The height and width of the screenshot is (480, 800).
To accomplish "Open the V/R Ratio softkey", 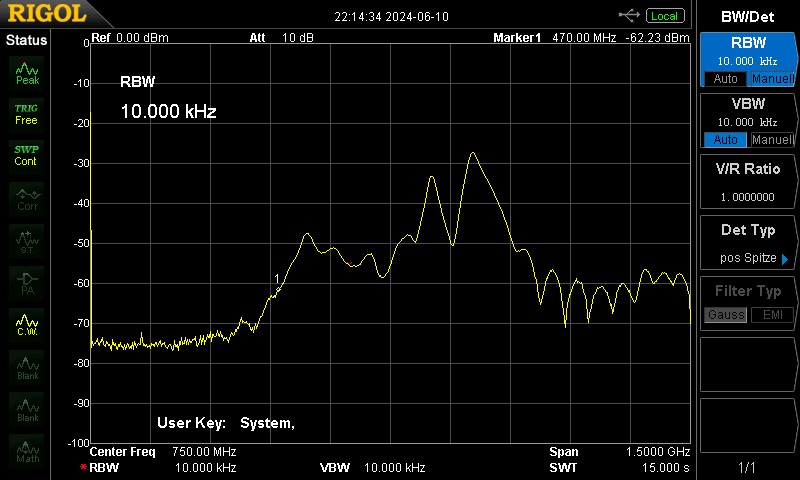I will 748,182.
